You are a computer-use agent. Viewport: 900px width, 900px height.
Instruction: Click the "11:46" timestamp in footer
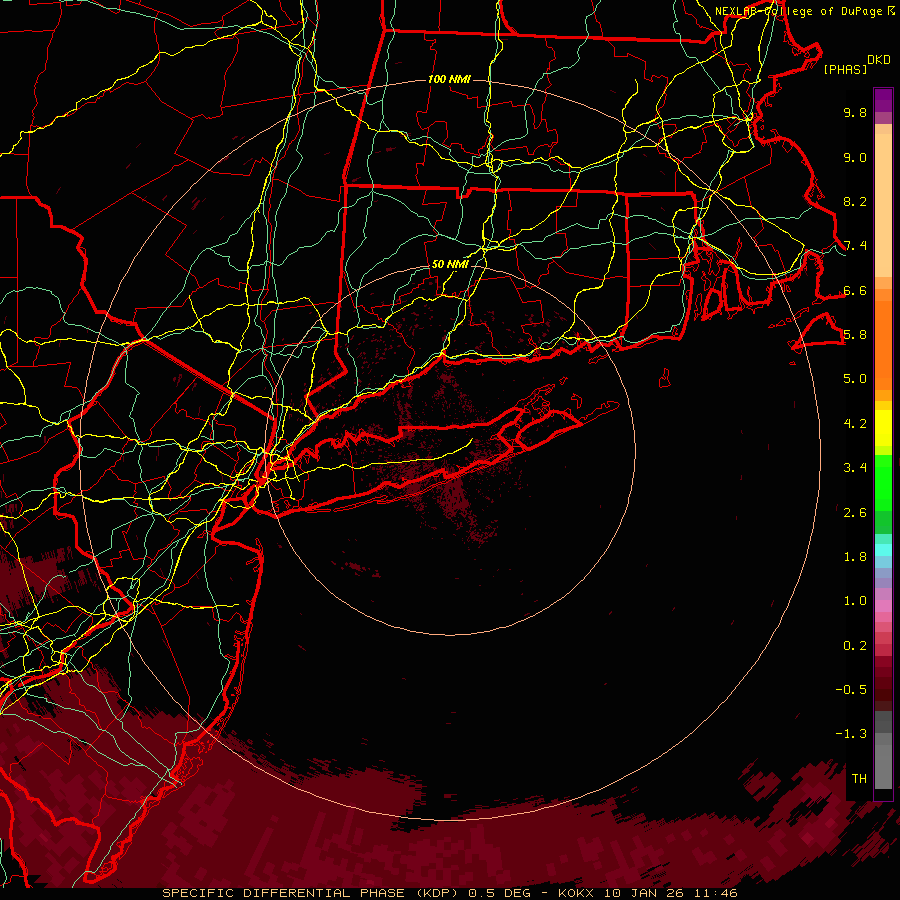click(715, 893)
